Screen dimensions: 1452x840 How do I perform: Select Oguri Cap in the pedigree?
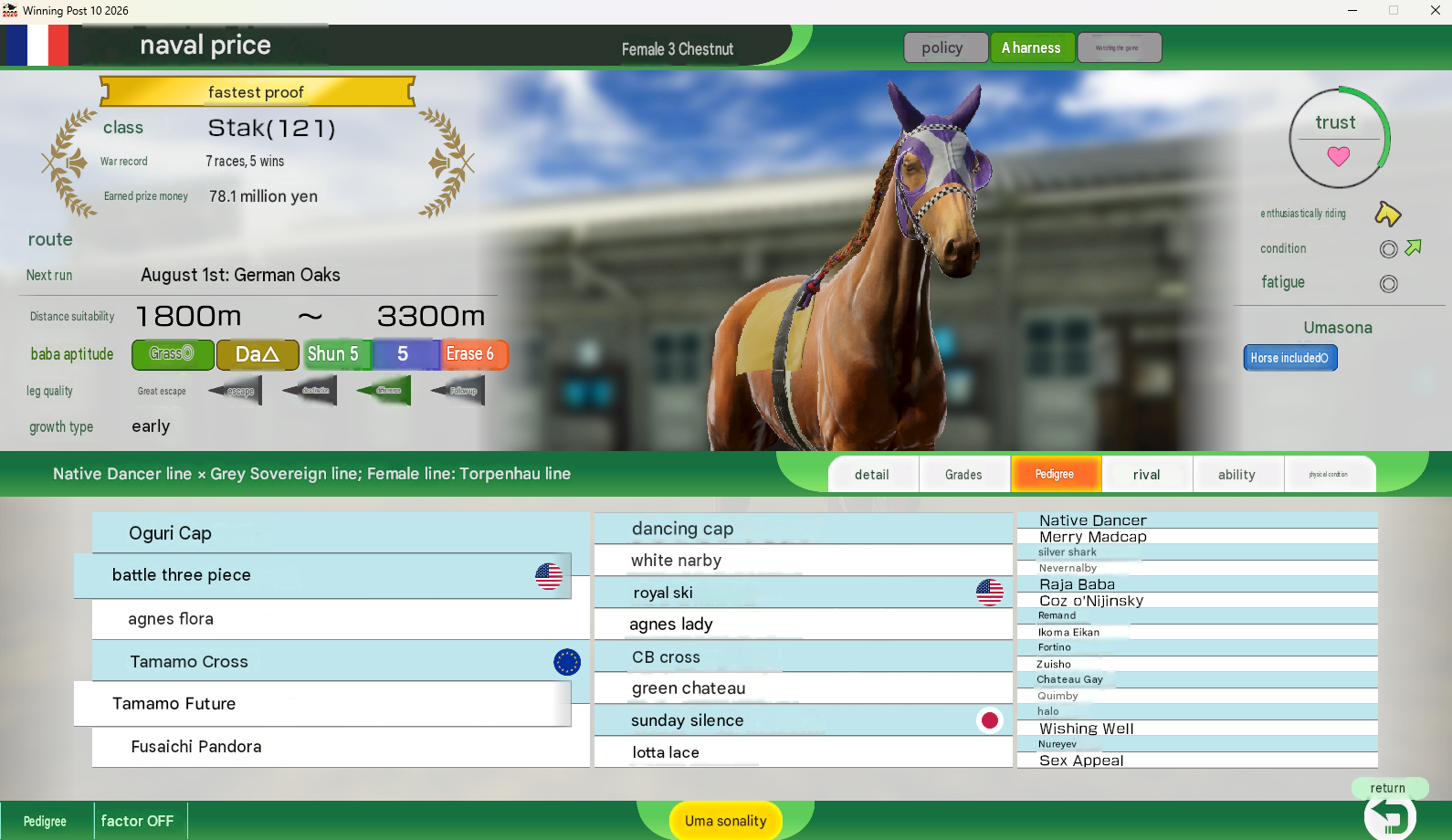click(x=341, y=533)
